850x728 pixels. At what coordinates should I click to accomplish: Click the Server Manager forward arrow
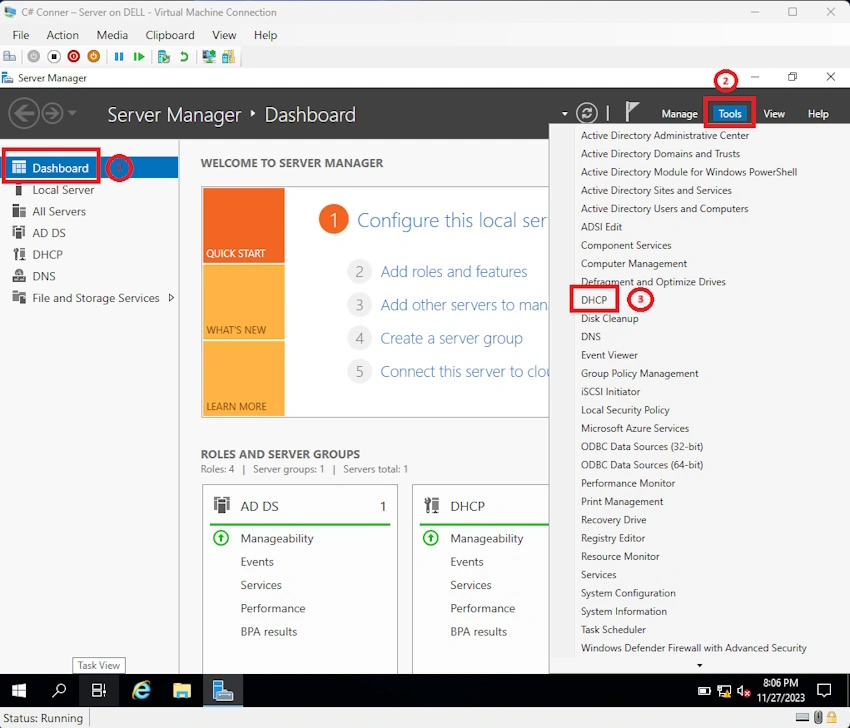click(x=52, y=113)
